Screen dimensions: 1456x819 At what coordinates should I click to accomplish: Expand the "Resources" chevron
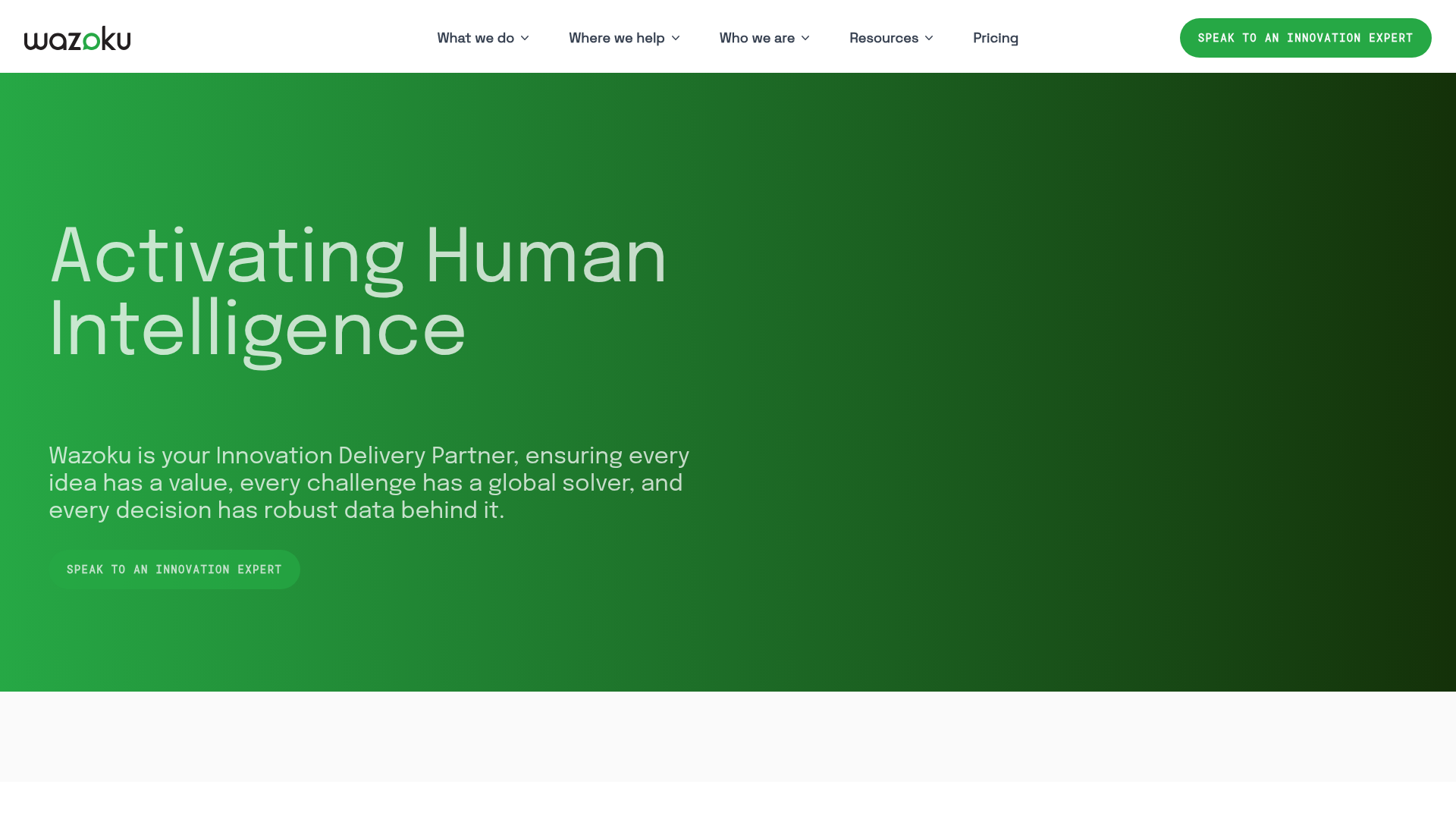coord(928,38)
